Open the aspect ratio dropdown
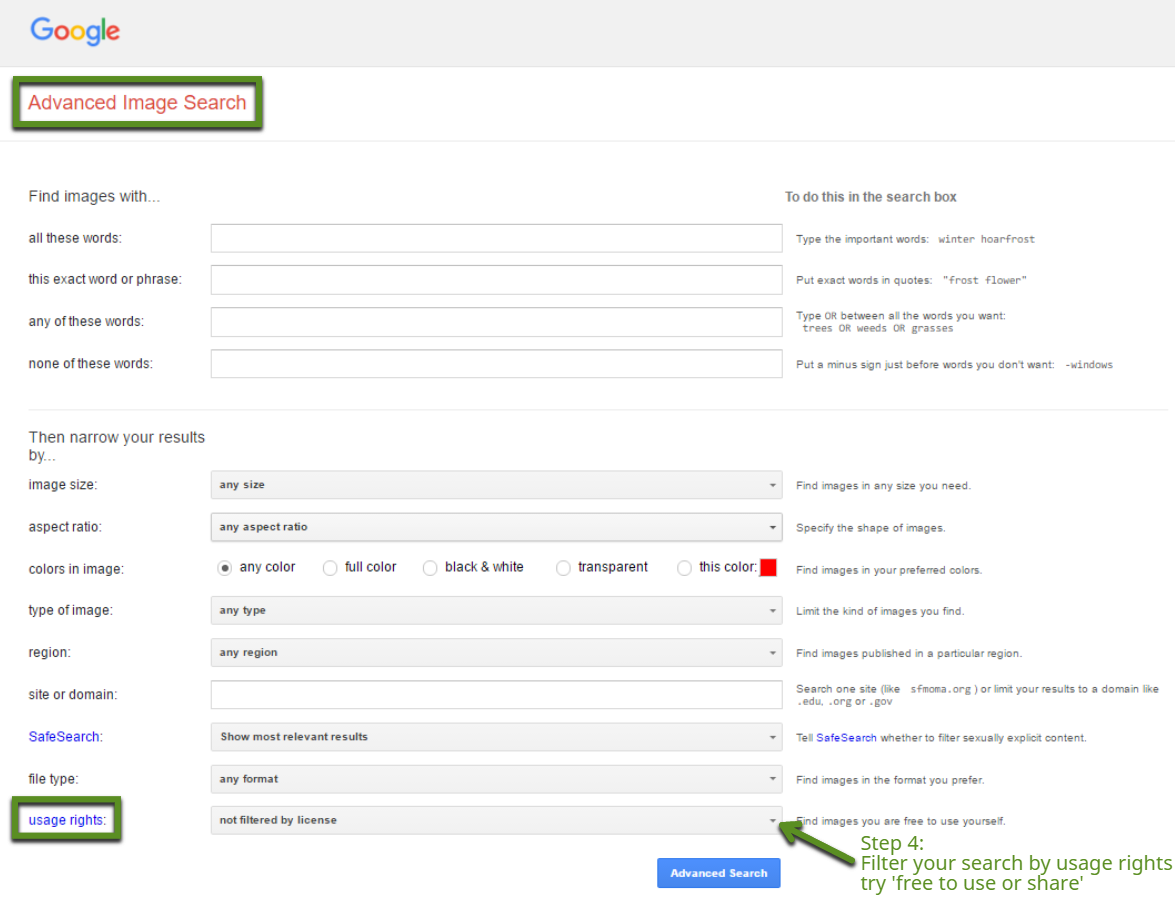The image size is (1175, 905). pos(496,527)
